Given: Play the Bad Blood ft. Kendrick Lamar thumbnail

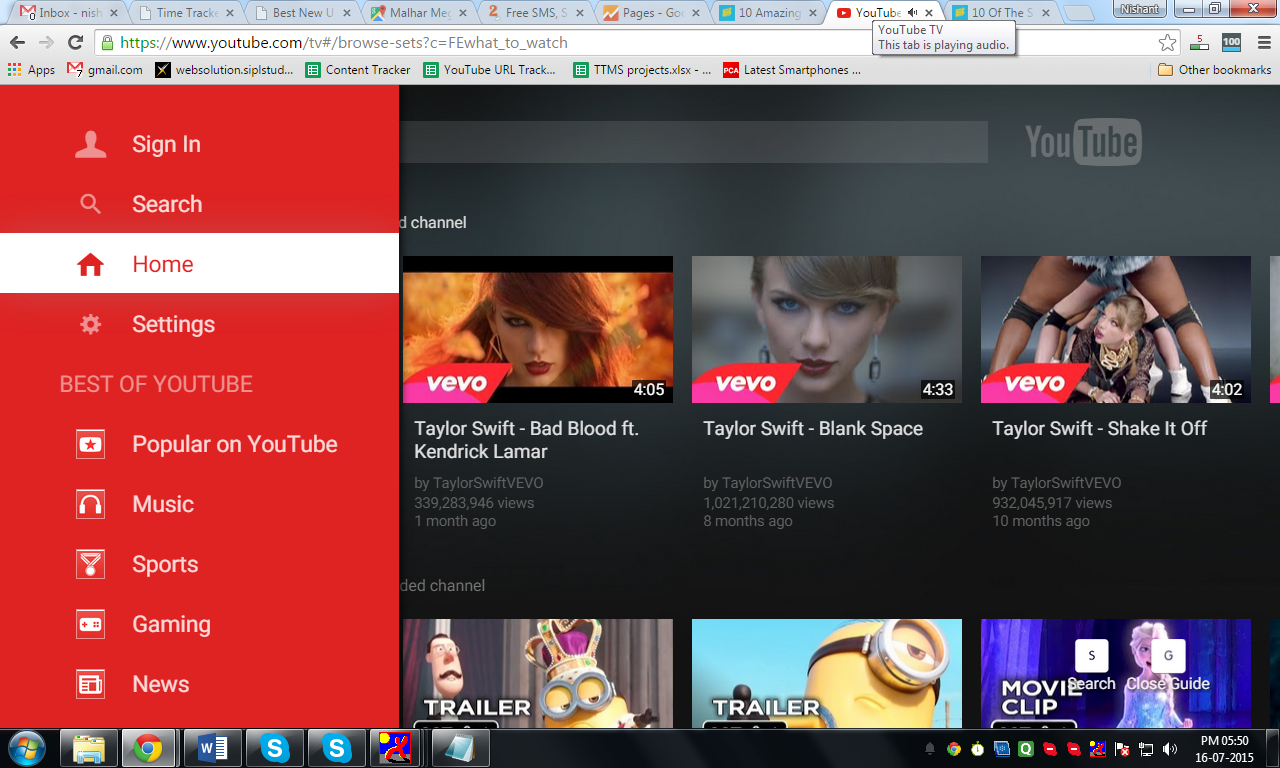Looking at the screenshot, I should (538, 329).
